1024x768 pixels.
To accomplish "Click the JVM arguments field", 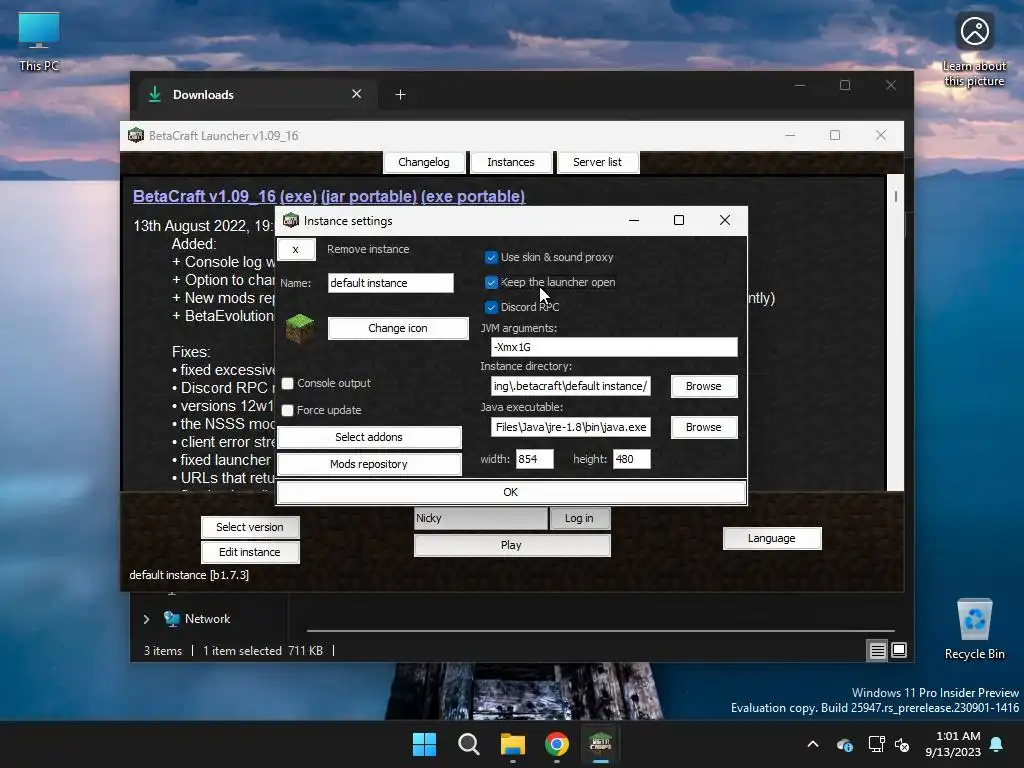I will [614, 347].
